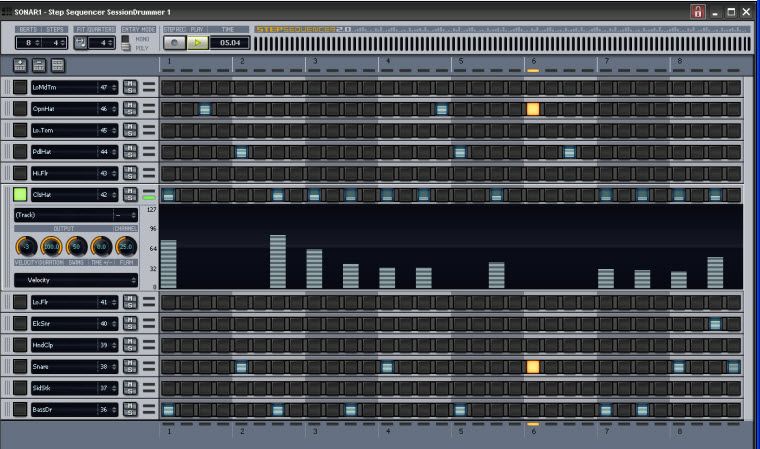Click beat 1 marker in top ruler
This screenshot has width=760, height=449.
tap(169, 61)
